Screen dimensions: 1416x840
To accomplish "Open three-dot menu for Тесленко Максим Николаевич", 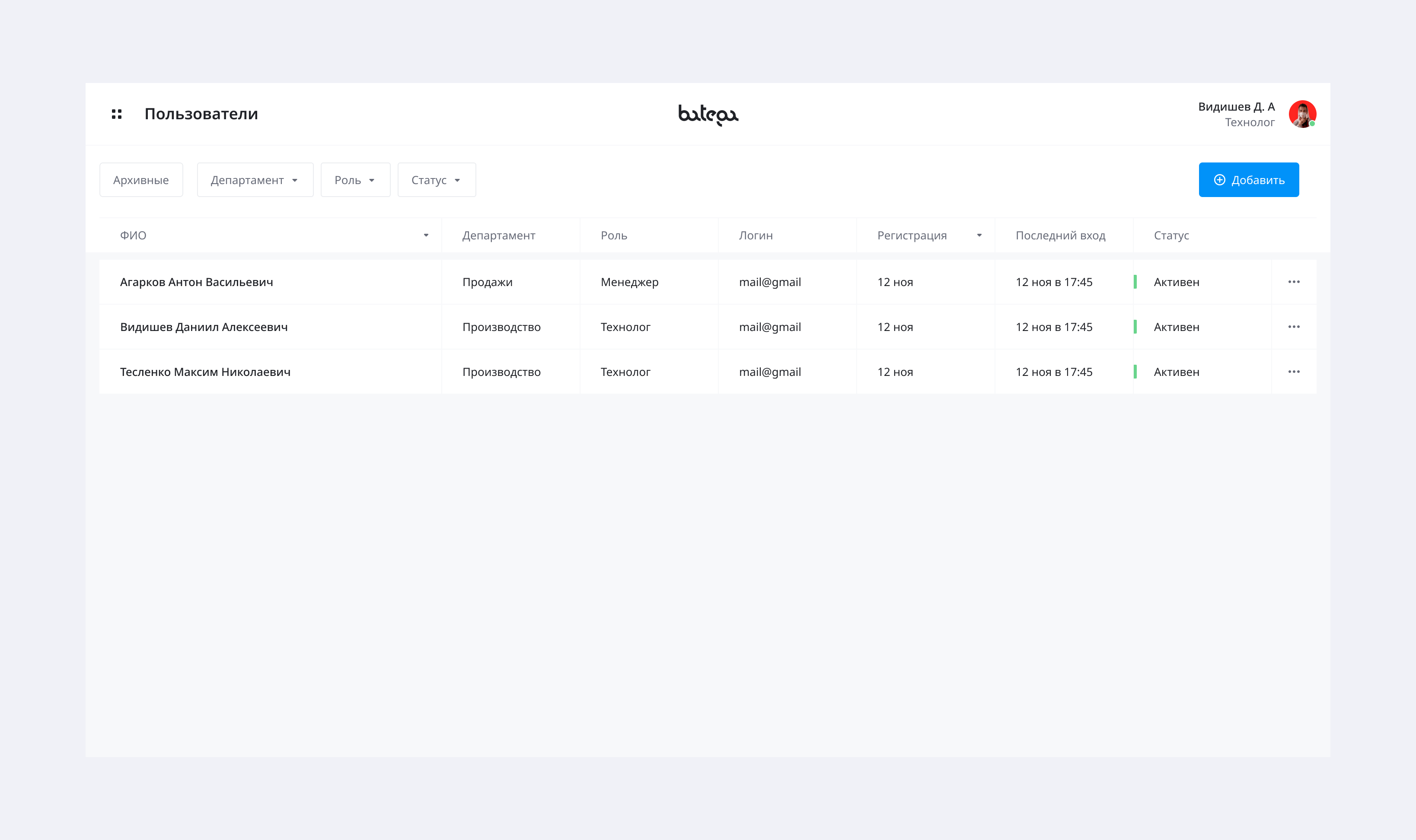I will (1293, 372).
